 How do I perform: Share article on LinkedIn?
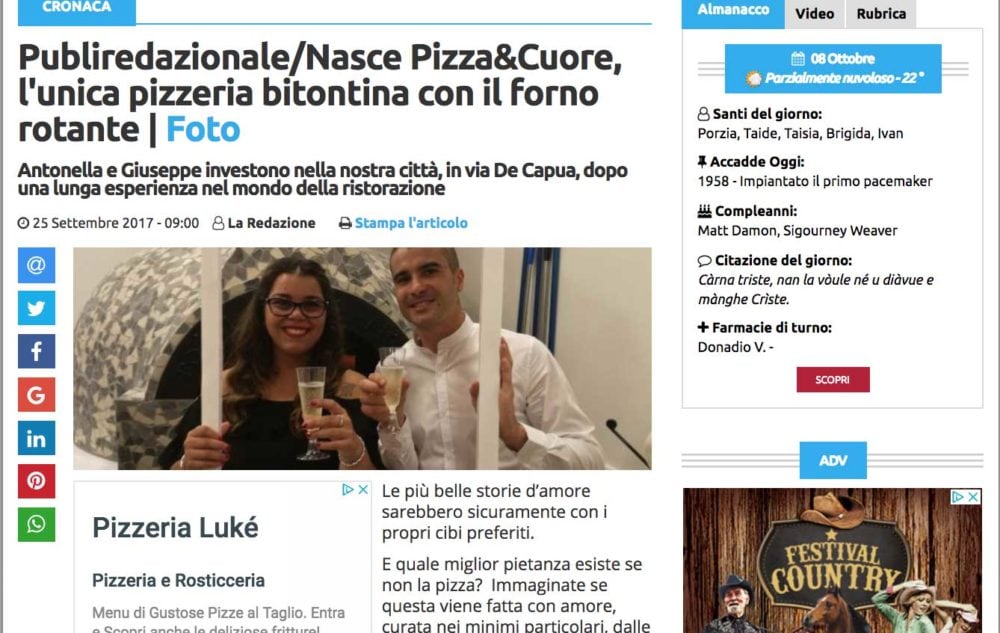click(x=36, y=438)
